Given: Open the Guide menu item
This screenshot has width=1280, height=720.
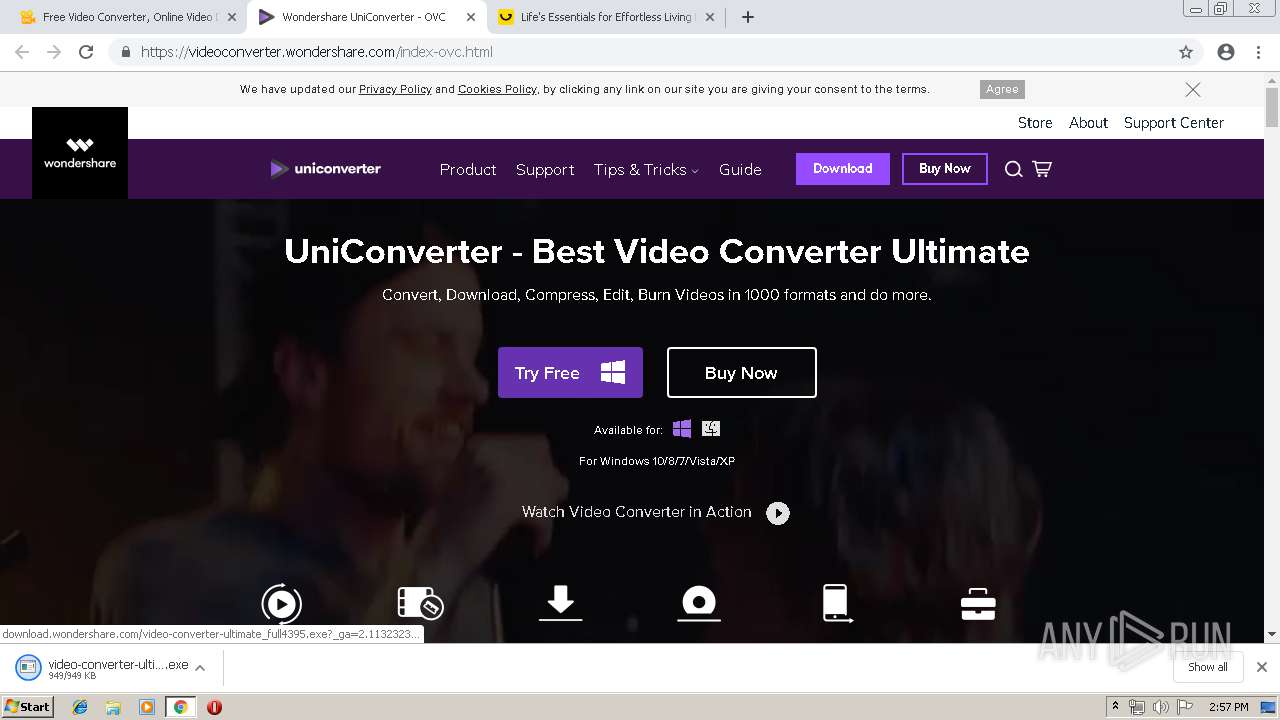Looking at the screenshot, I should pos(740,169).
